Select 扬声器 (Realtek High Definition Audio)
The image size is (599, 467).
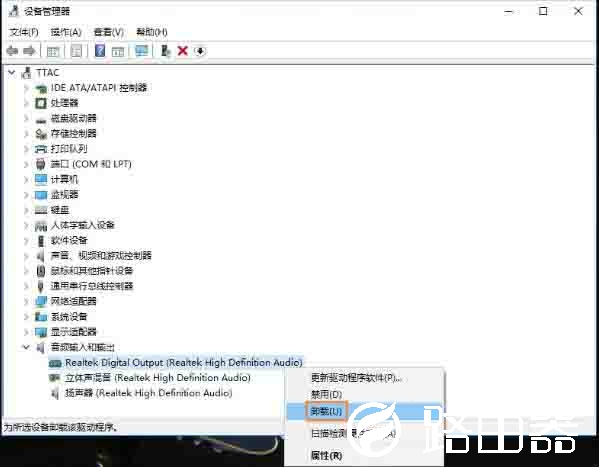[149, 393]
